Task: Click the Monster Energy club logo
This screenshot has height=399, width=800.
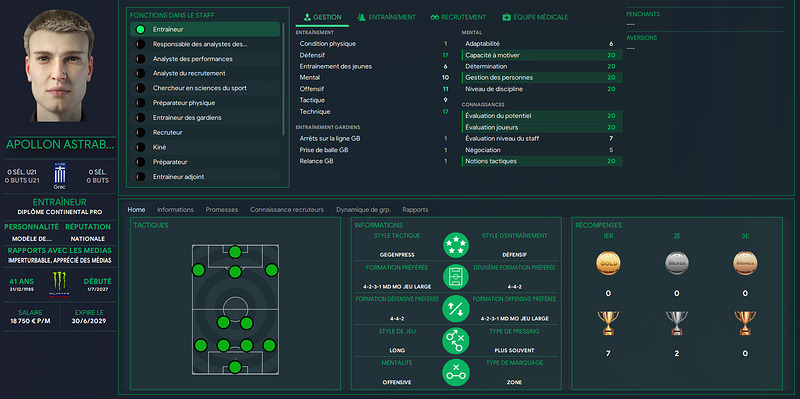Action: [x=60, y=285]
